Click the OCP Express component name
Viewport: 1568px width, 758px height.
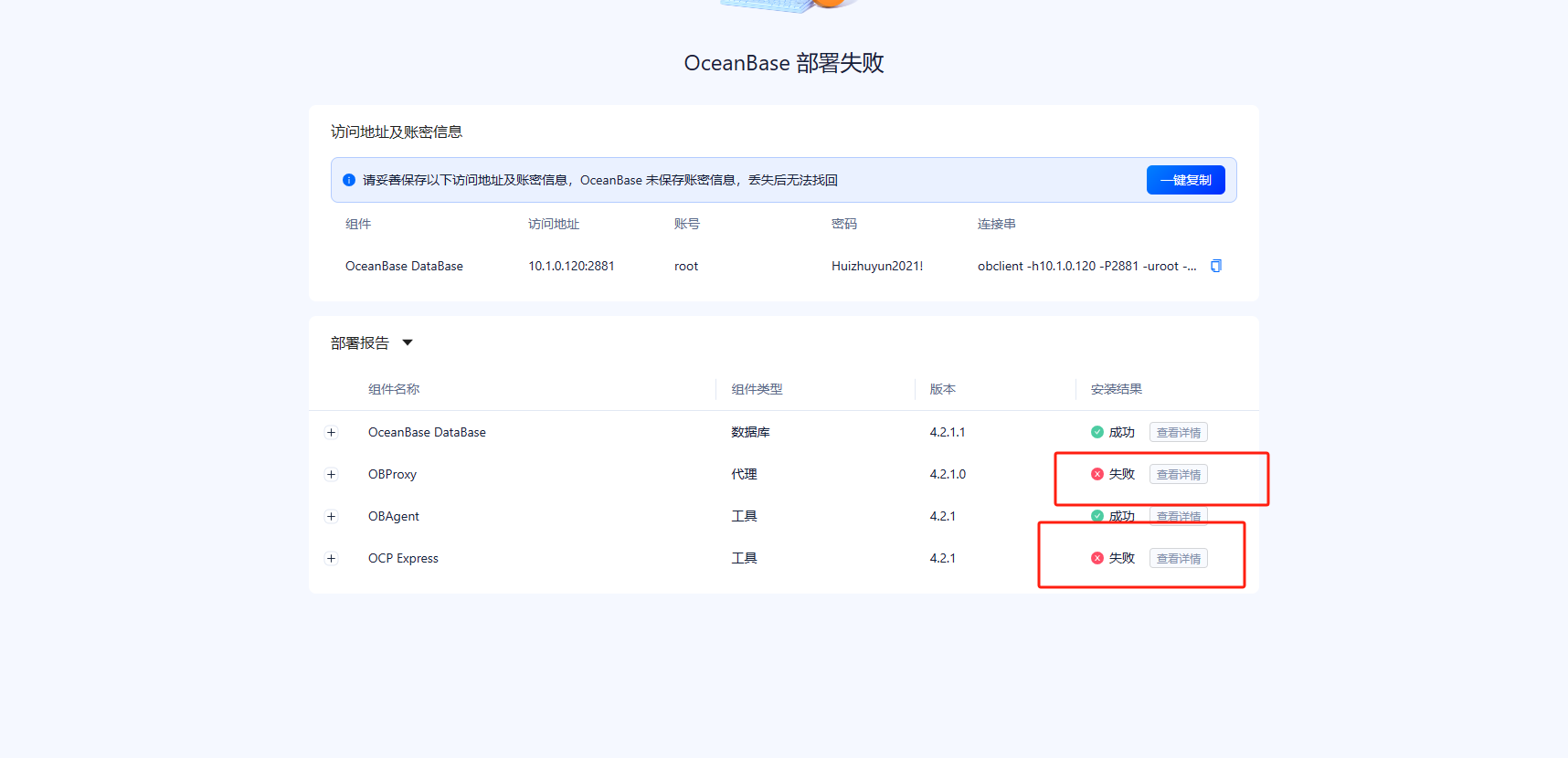click(x=403, y=558)
